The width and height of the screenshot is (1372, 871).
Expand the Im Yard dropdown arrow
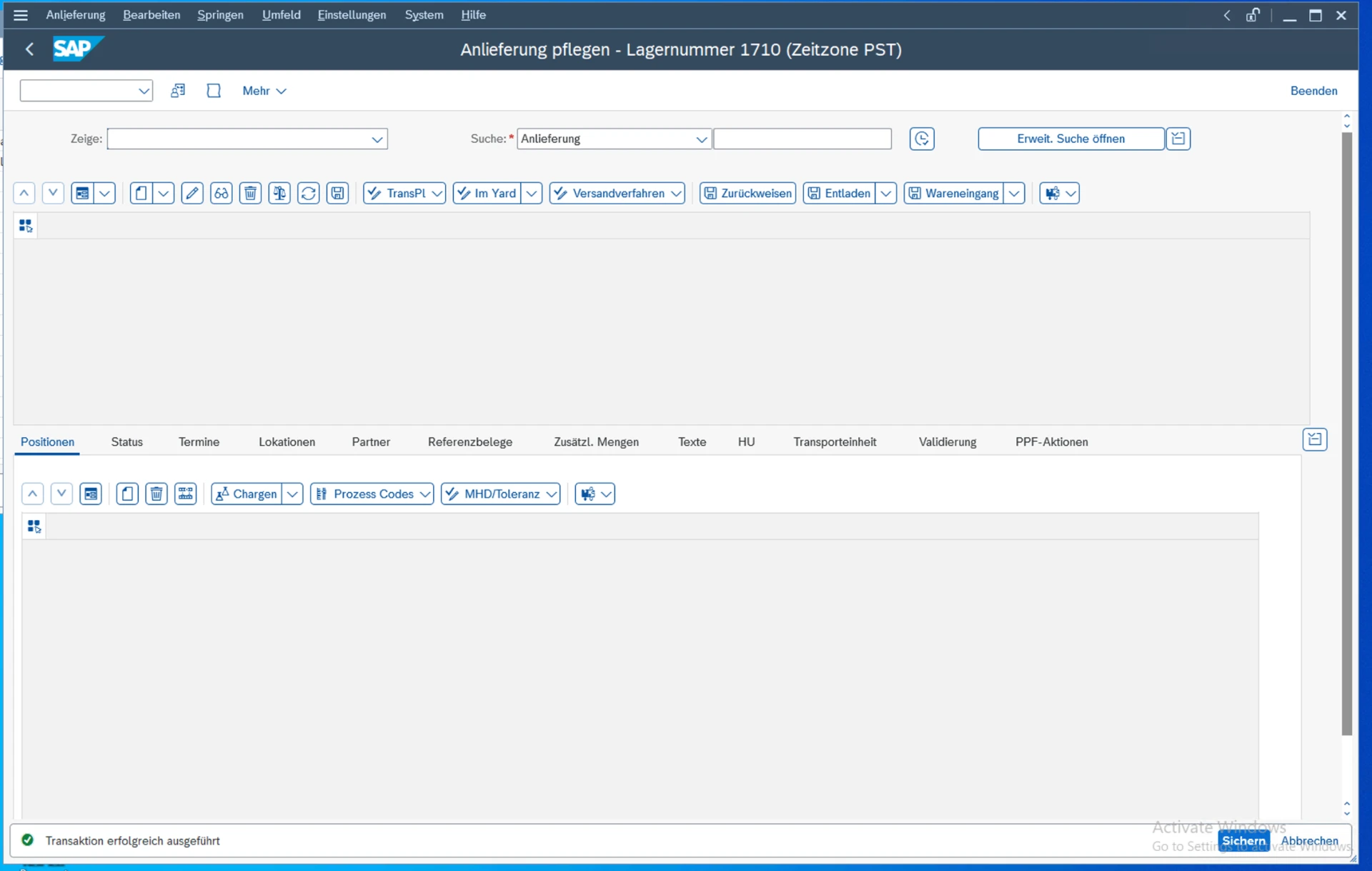(531, 193)
